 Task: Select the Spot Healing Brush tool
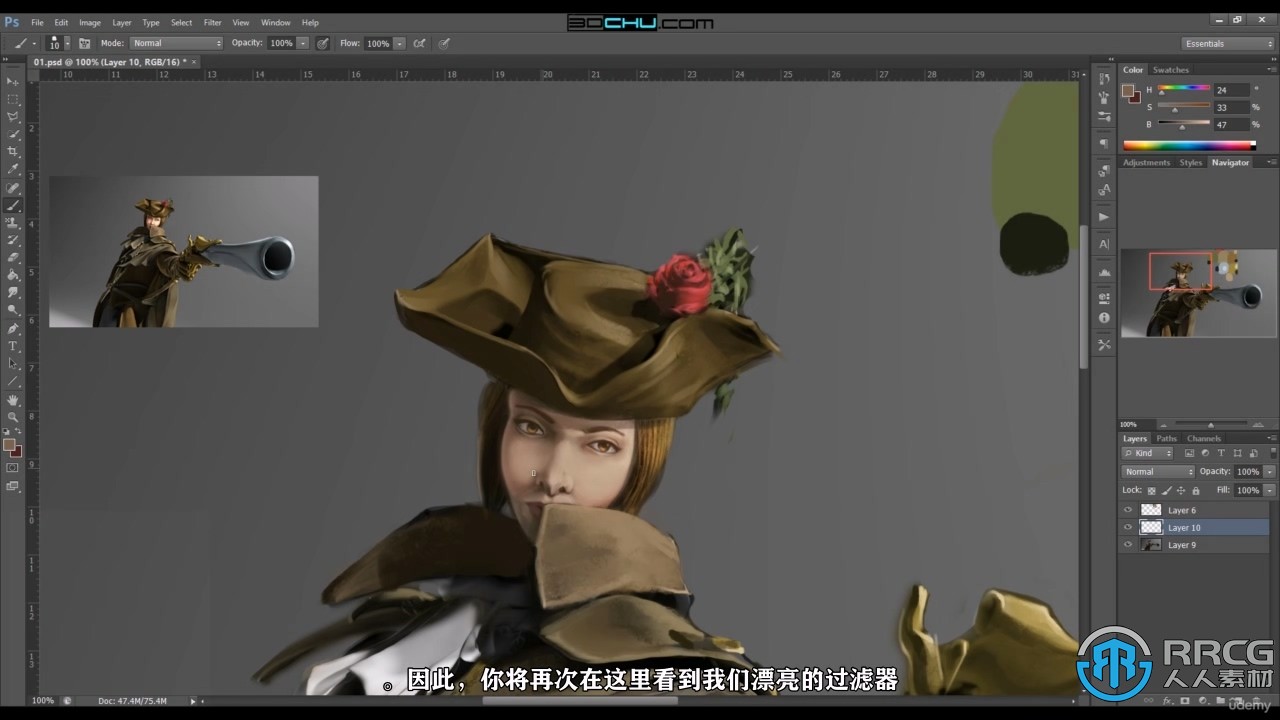13,188
